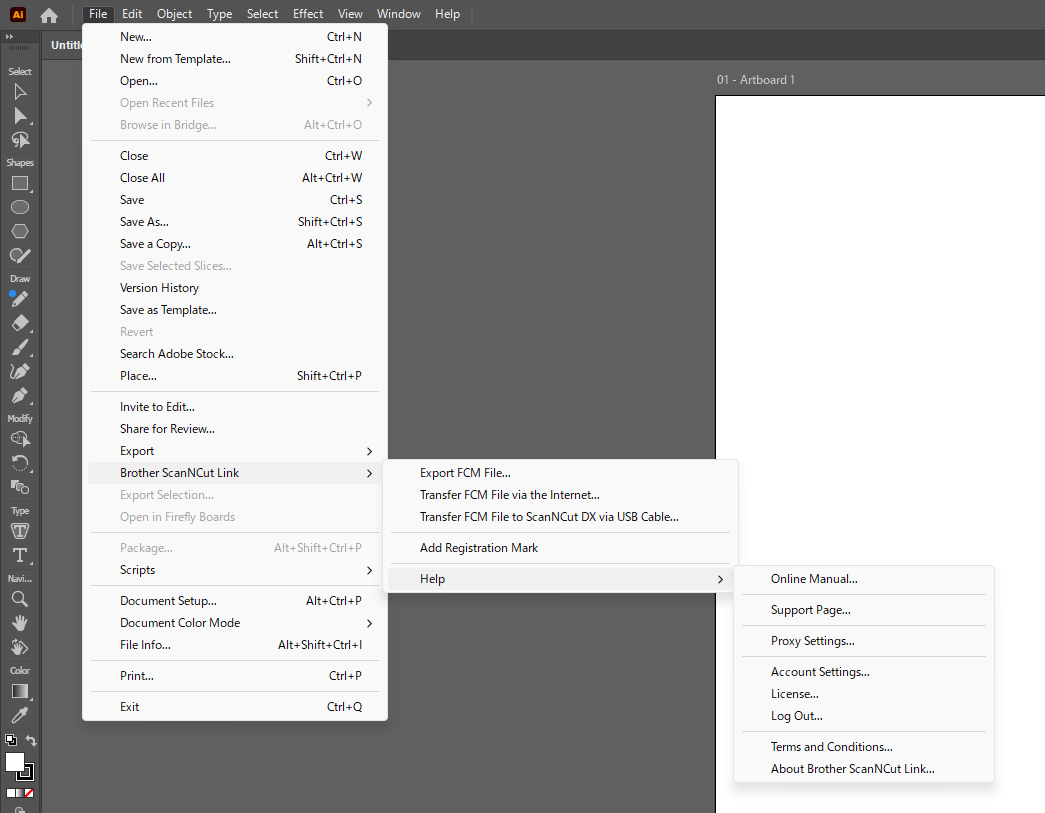Click the Illustrator Ai logo icon

pos(18,14)
